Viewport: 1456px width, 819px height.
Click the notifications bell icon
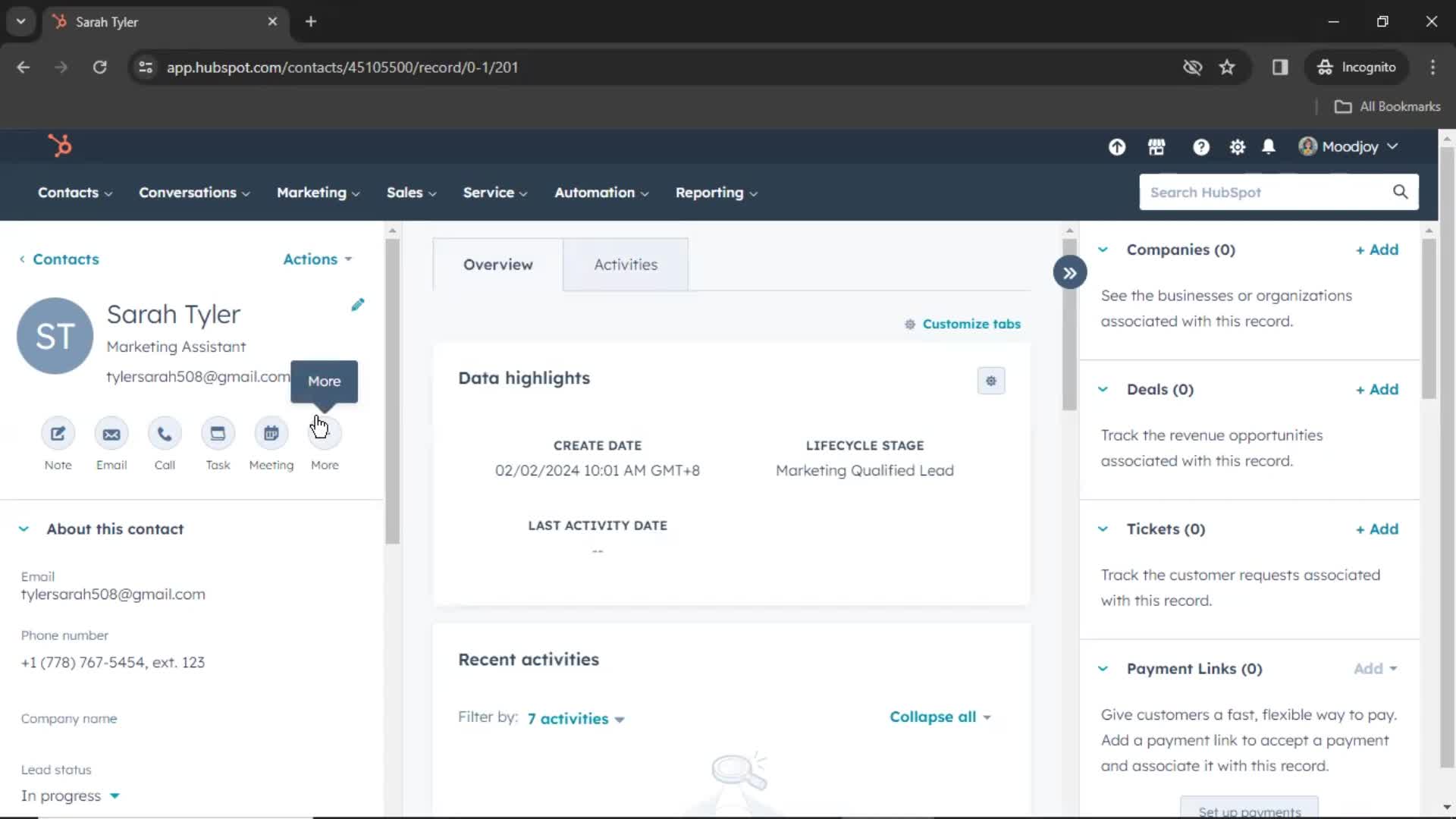(1270, 147)
